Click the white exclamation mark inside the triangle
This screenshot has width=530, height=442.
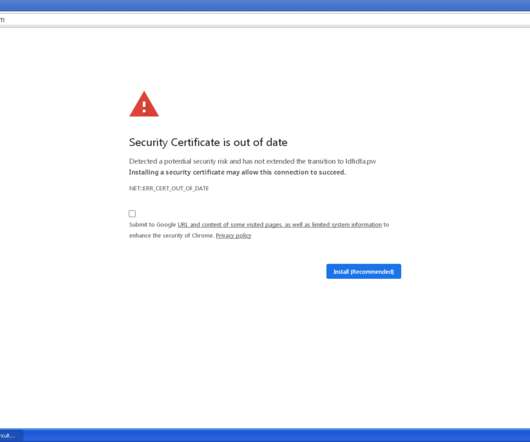144,107
